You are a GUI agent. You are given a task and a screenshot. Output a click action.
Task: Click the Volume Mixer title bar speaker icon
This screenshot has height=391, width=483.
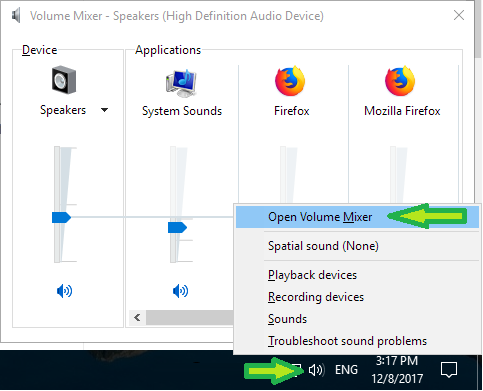point(16,16)
